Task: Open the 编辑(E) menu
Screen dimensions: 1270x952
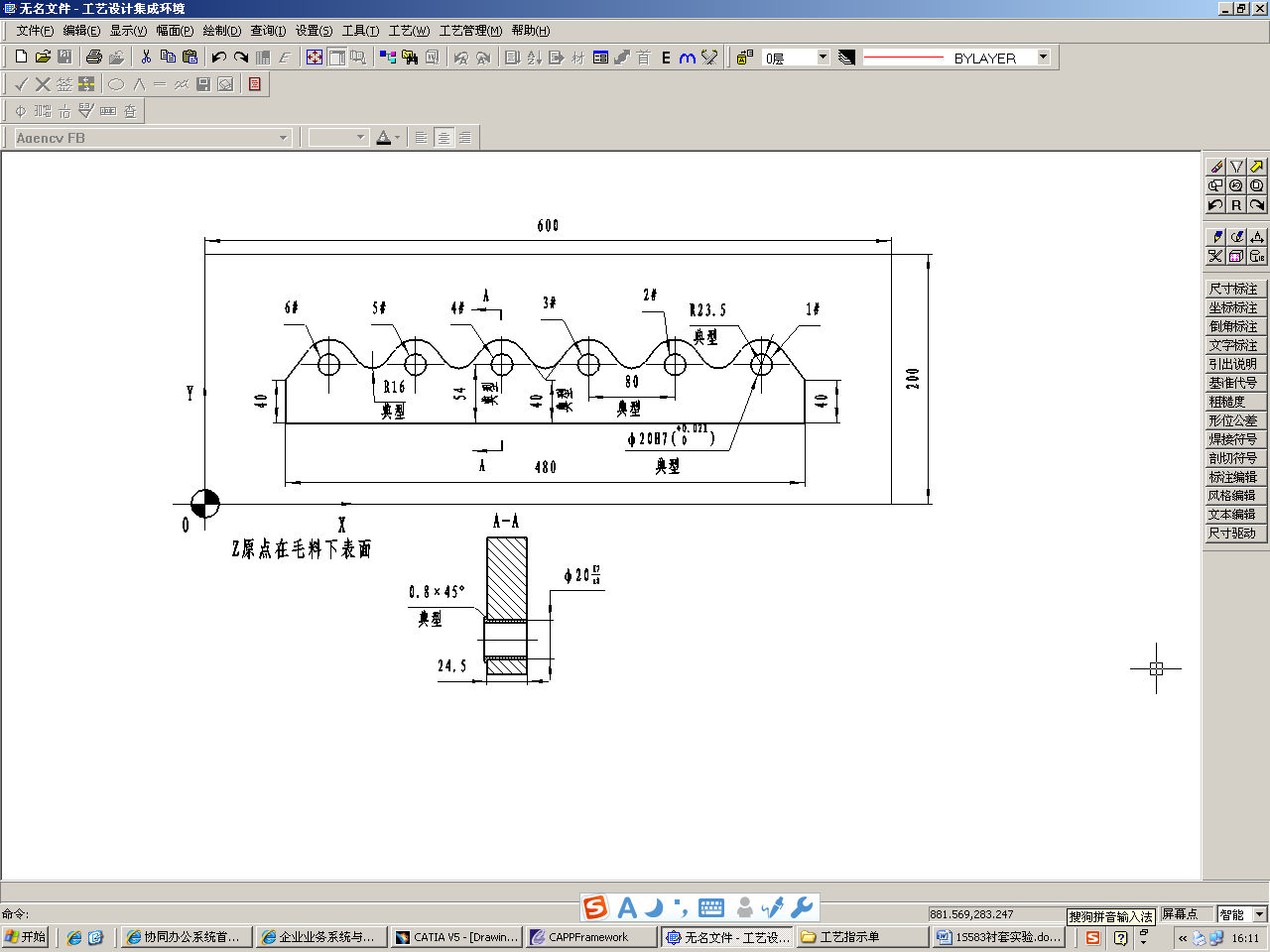Action: [x=81, y=31]
